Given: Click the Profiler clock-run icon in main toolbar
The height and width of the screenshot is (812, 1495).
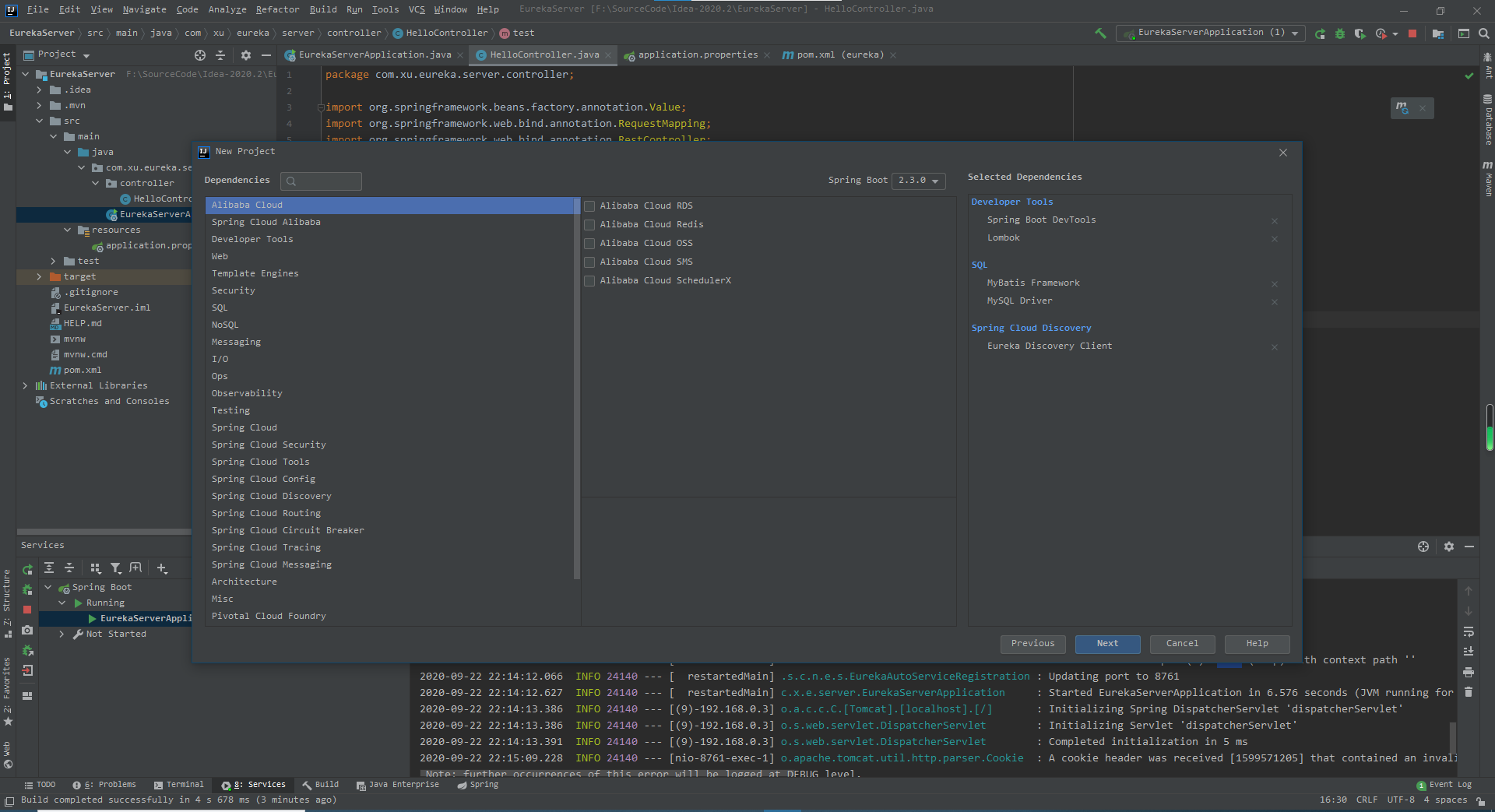Looking at the screenshot, I should coord(1381,33).
